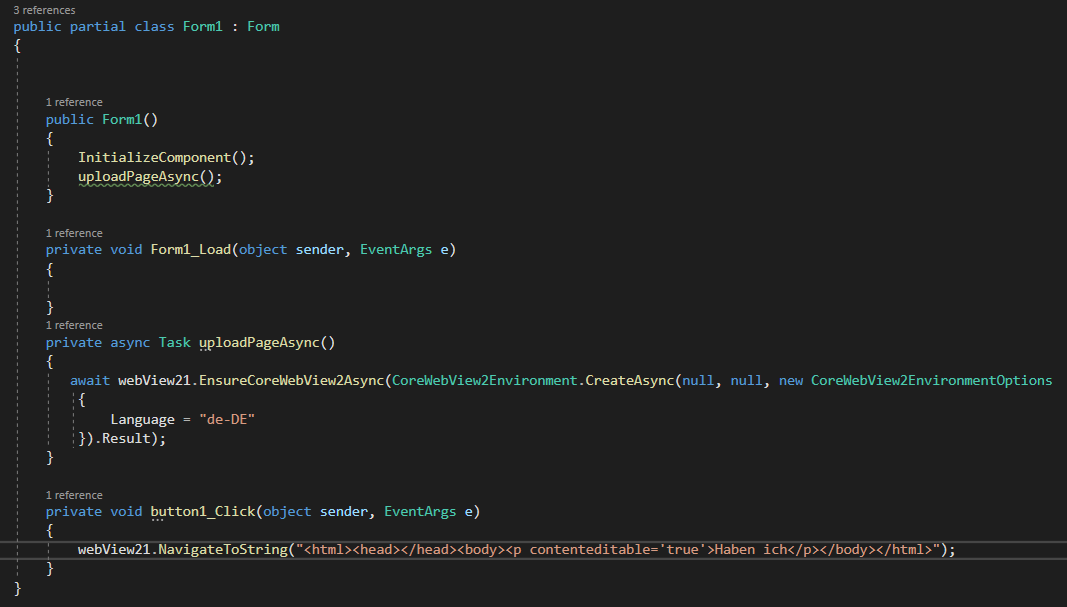Click the "de-DE" string literal
1067x607 pixels.
point(227,420)
